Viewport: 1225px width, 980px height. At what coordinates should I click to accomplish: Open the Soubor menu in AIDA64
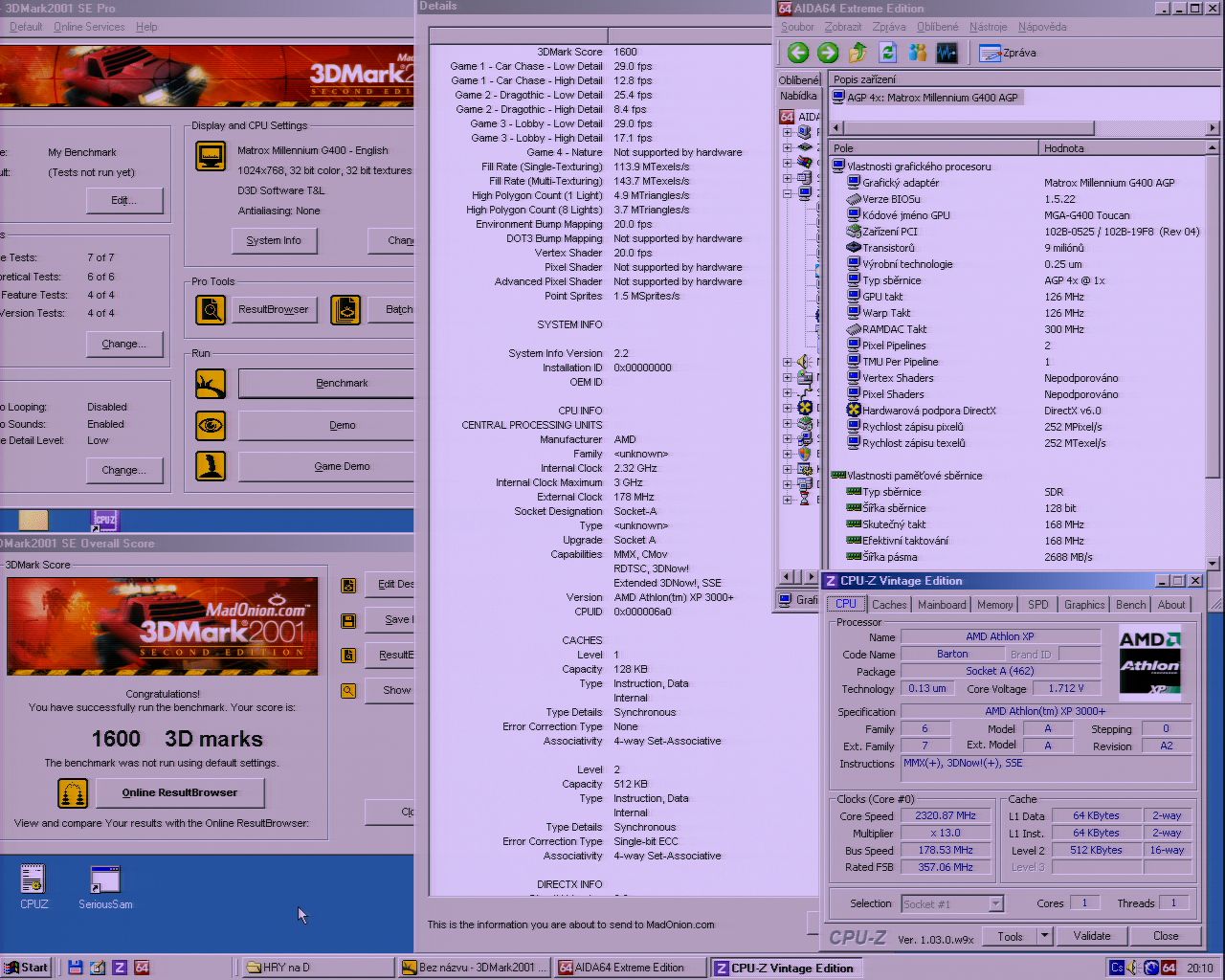tap(797, 27)
